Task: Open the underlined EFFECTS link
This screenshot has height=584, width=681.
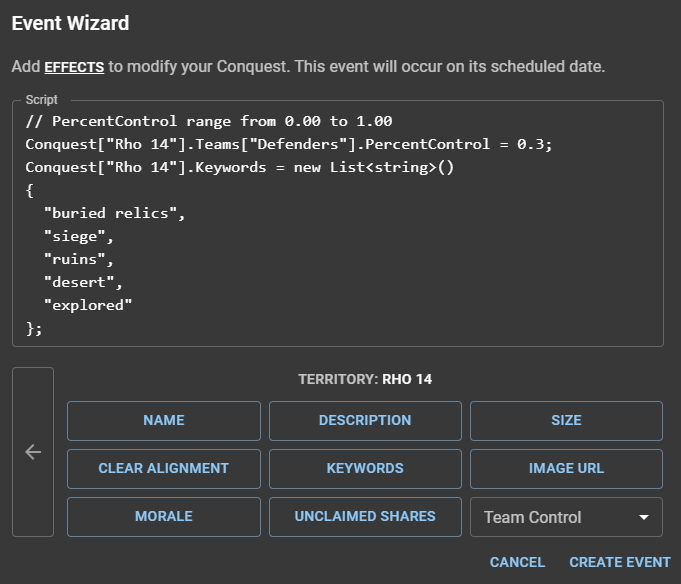Action: pyautogui.click(x=74, y=67)
